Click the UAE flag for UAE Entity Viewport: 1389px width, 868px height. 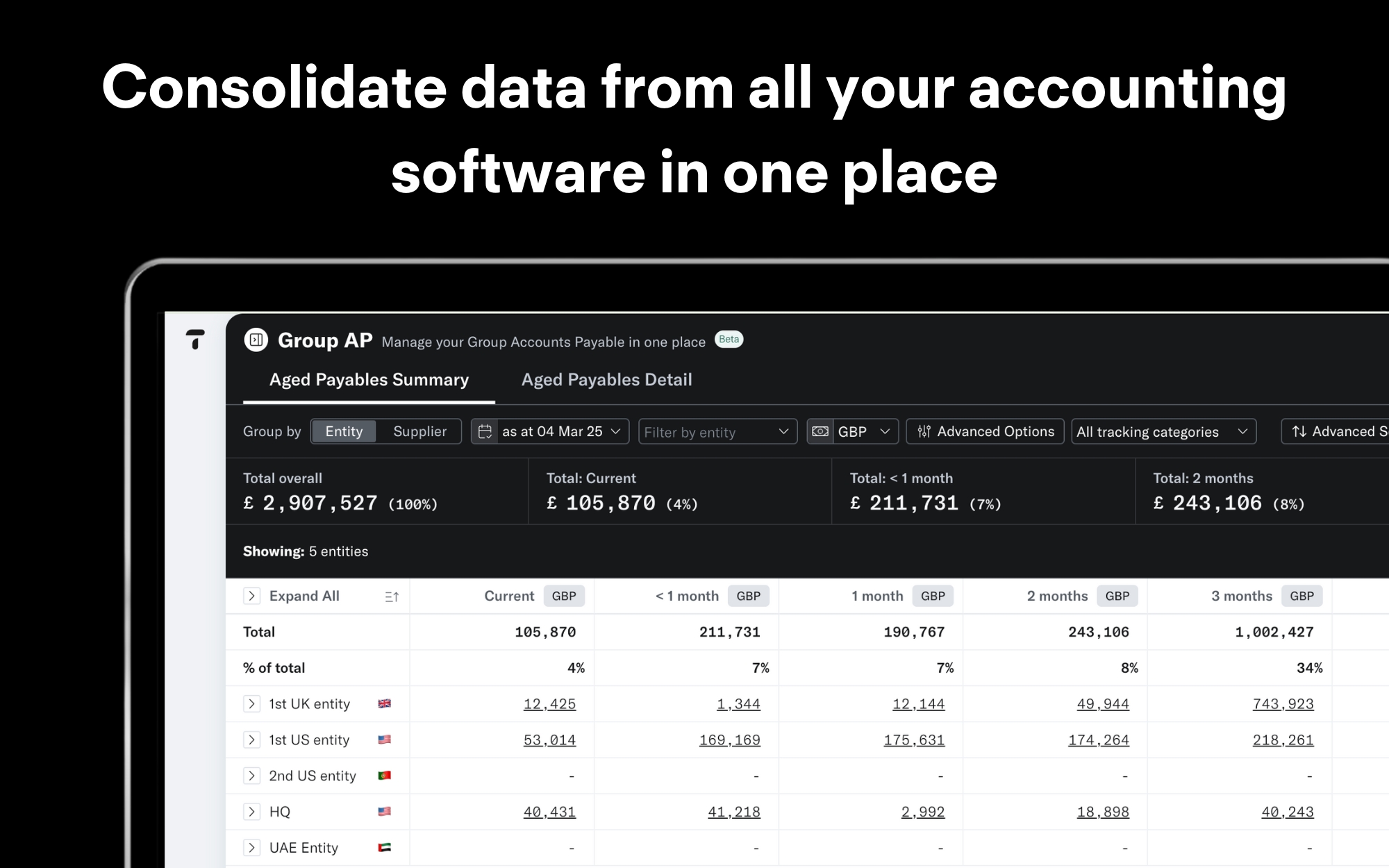click(384, 847)
